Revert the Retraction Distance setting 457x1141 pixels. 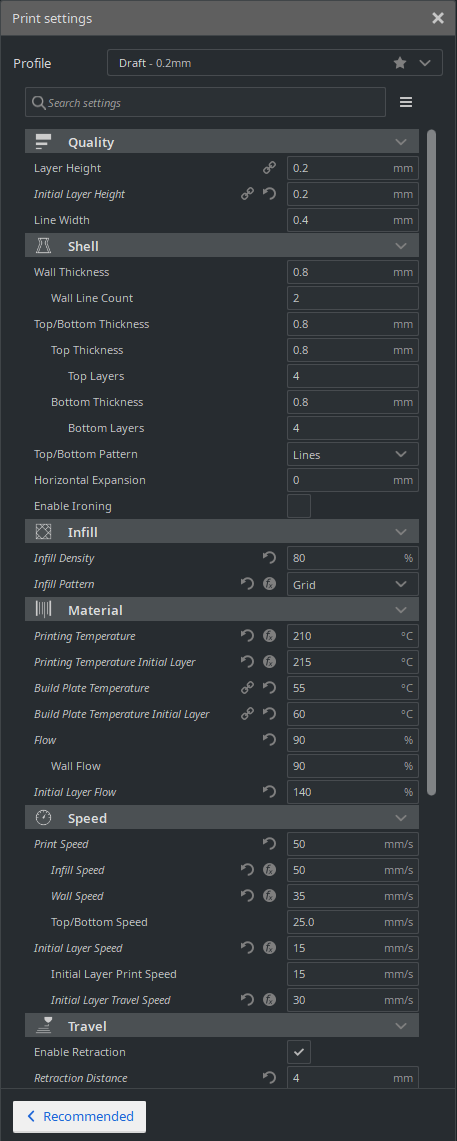click(269, 1078)
